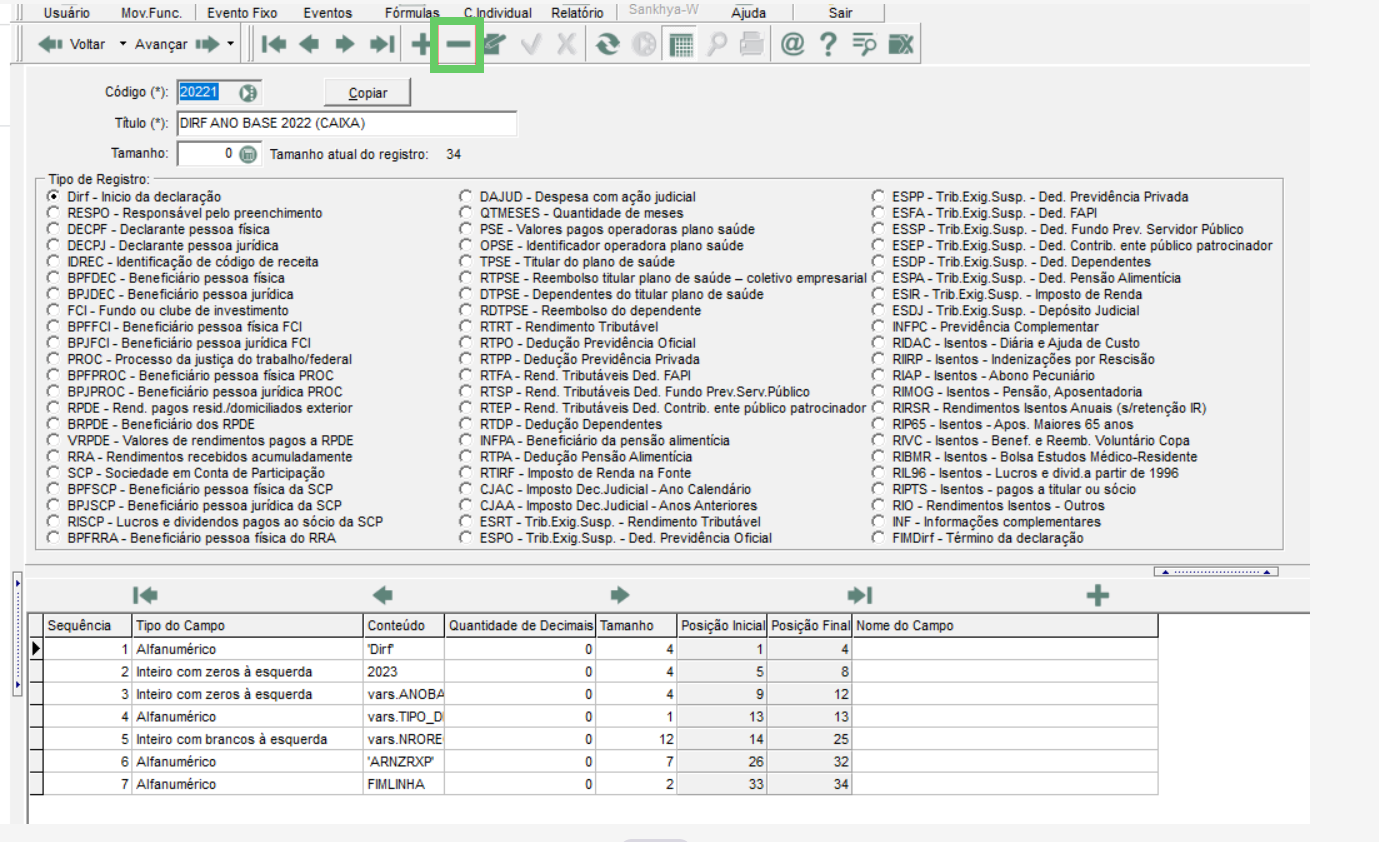Open the Voltar history dropdown arrow

pos(123,44)
